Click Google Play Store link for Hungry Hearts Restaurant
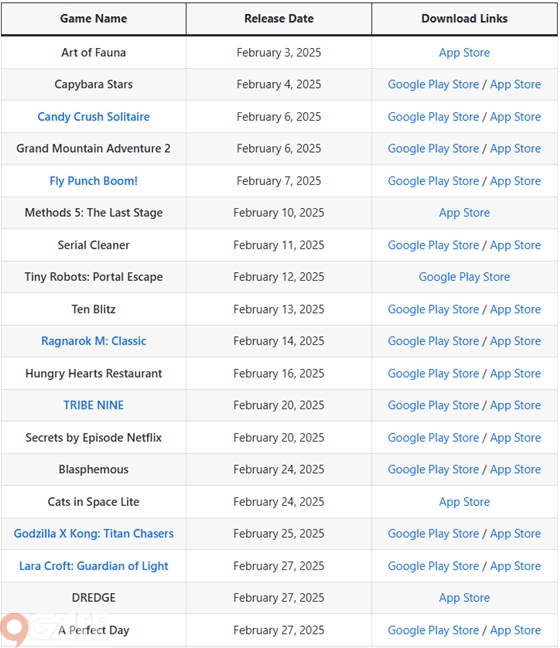The height and width of the screenshot is (648, 560). [433, 374]
